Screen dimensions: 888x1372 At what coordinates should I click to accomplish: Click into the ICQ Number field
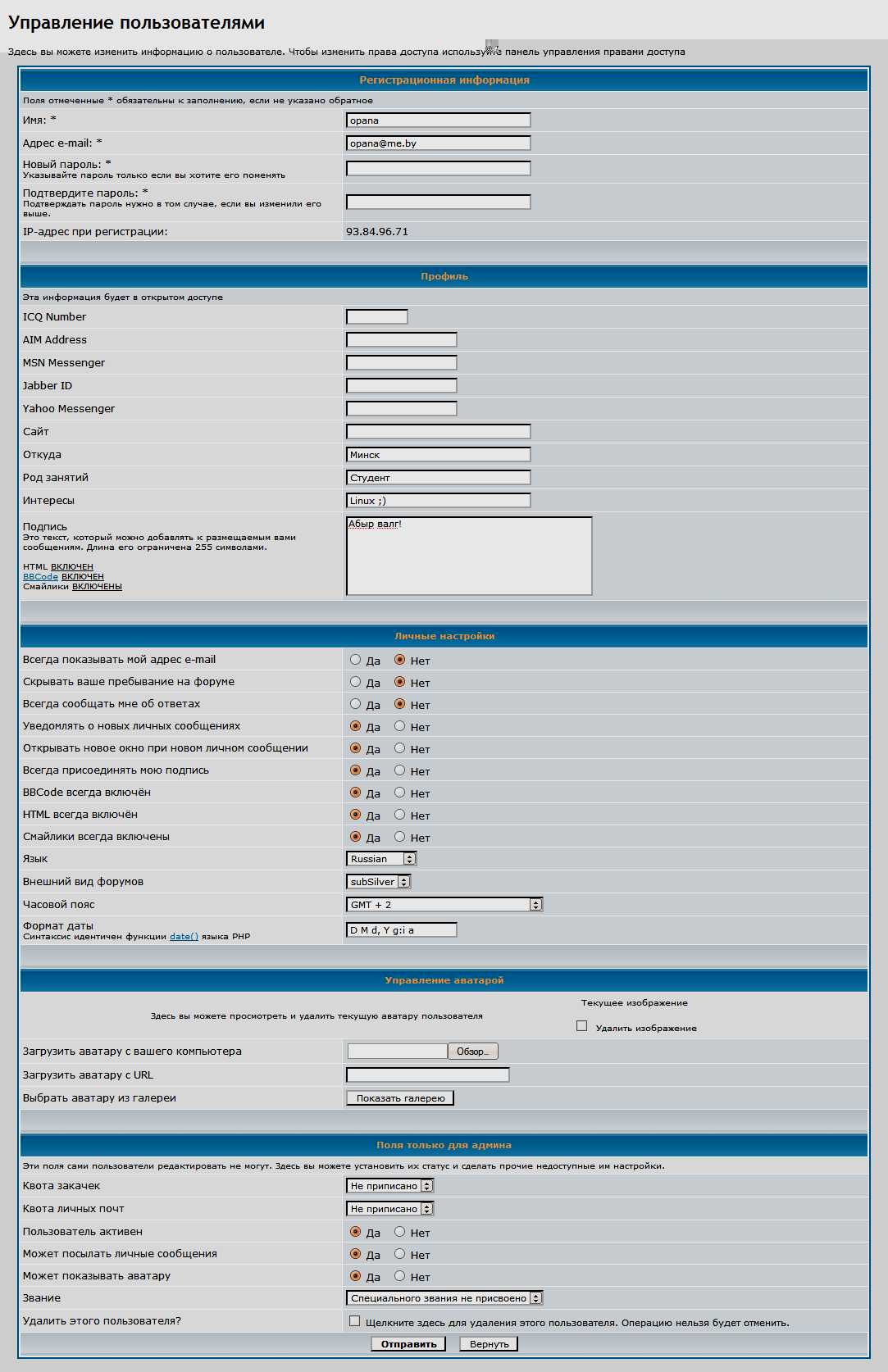point(377,317)
